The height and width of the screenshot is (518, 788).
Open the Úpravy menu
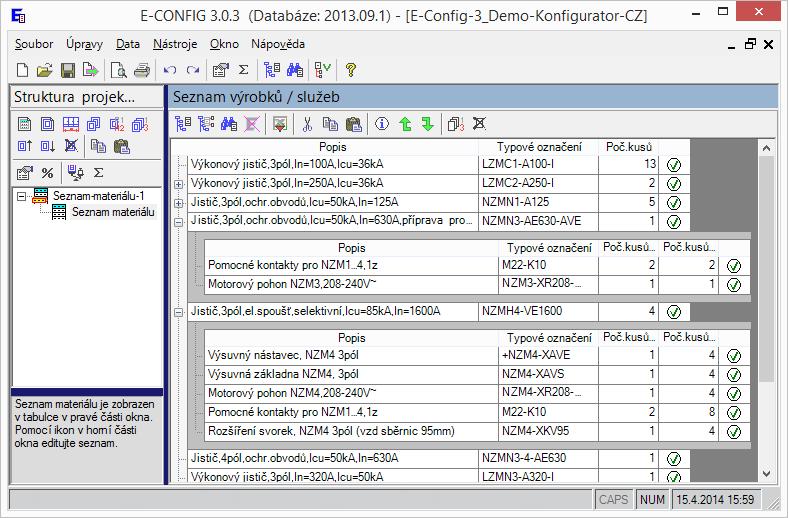[x=84, y=44]
